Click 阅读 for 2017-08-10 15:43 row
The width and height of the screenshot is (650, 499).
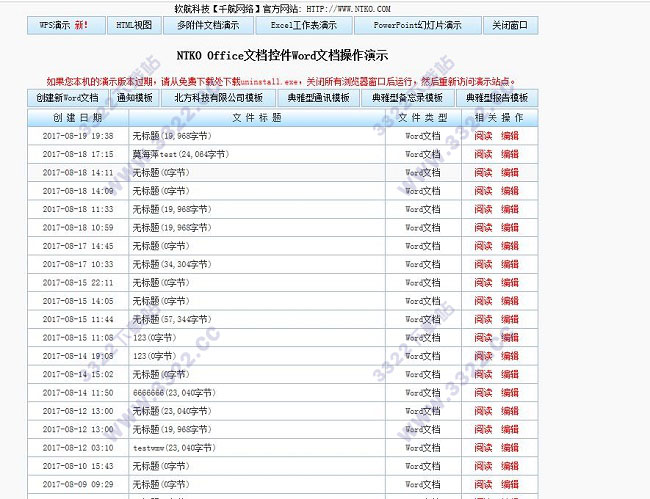(483, 466)
